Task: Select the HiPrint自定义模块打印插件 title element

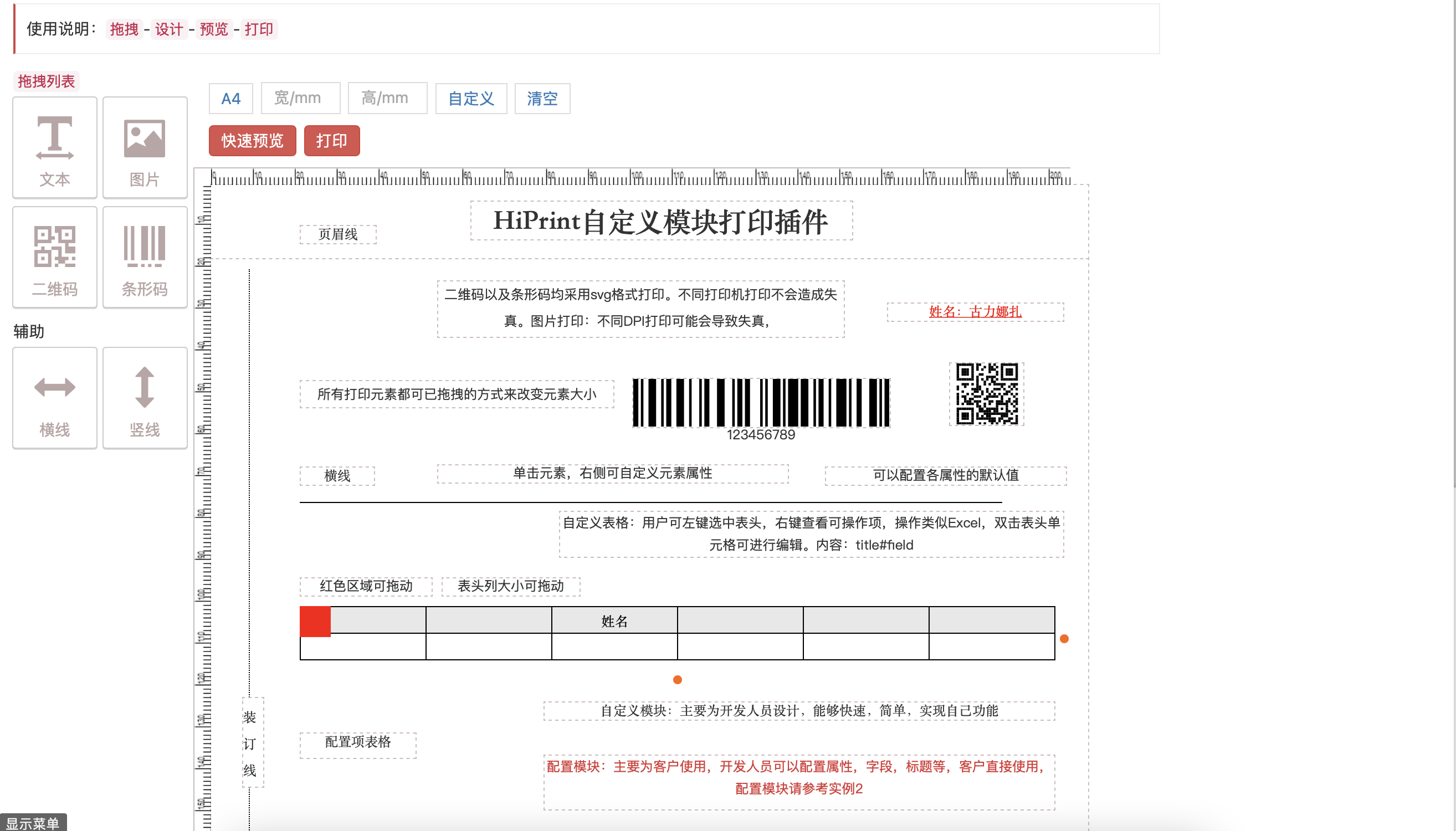Action: pyautogui.click(x=662, y=221)
